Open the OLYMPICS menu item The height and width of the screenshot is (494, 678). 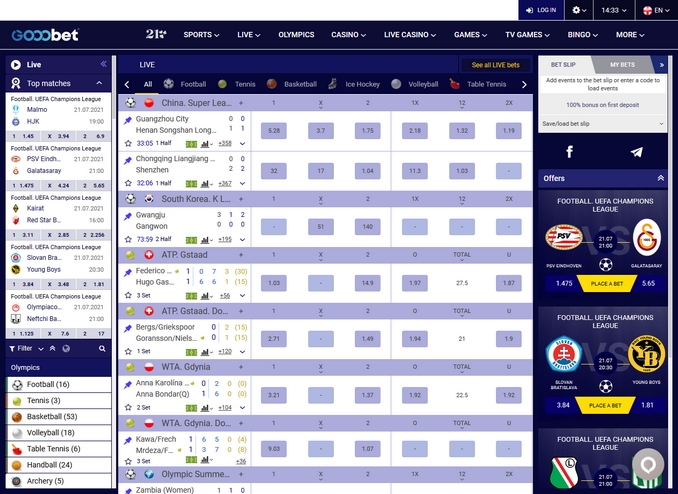tap(296, 35)
